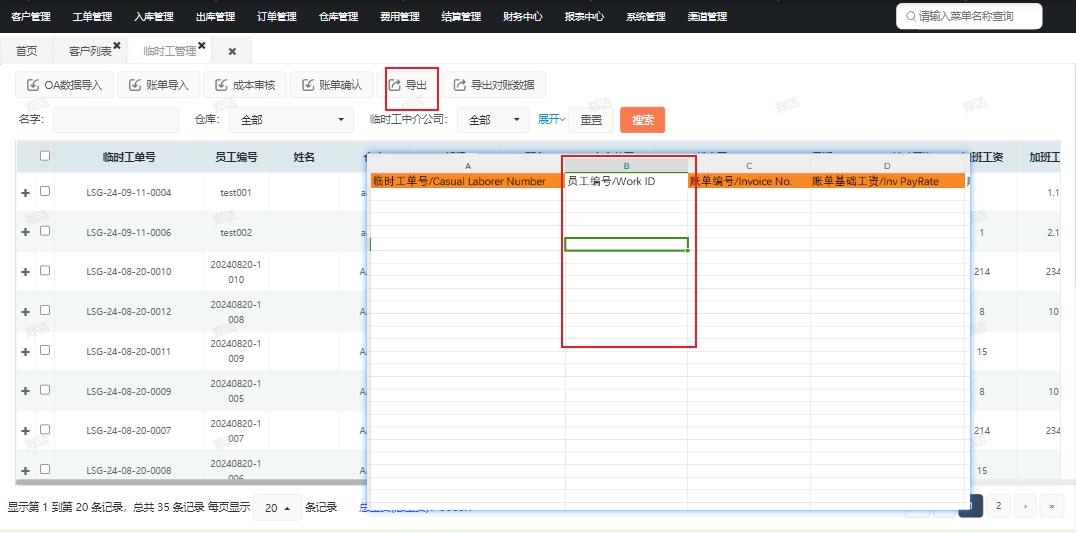1076x533 pixels.
Task: Click the 导出对账数据 button
Action: coord(494,85)
